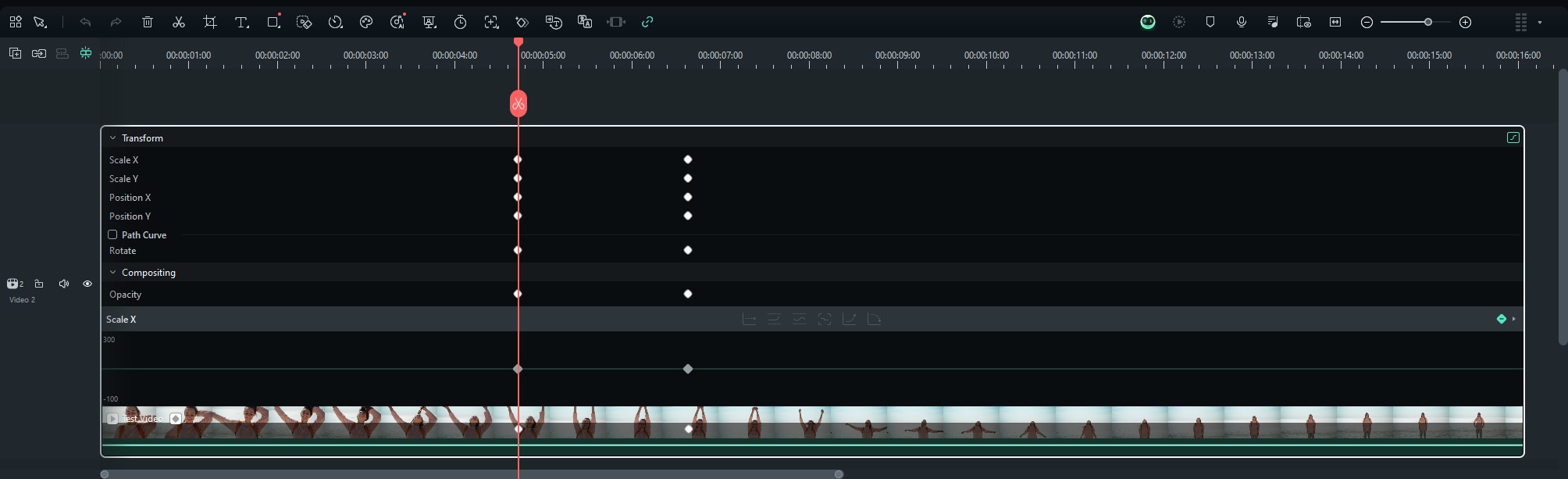The width and height of the screenshot is (1568, 479).
Task: Select the Position Y property row
Action: tap(812, 216)
